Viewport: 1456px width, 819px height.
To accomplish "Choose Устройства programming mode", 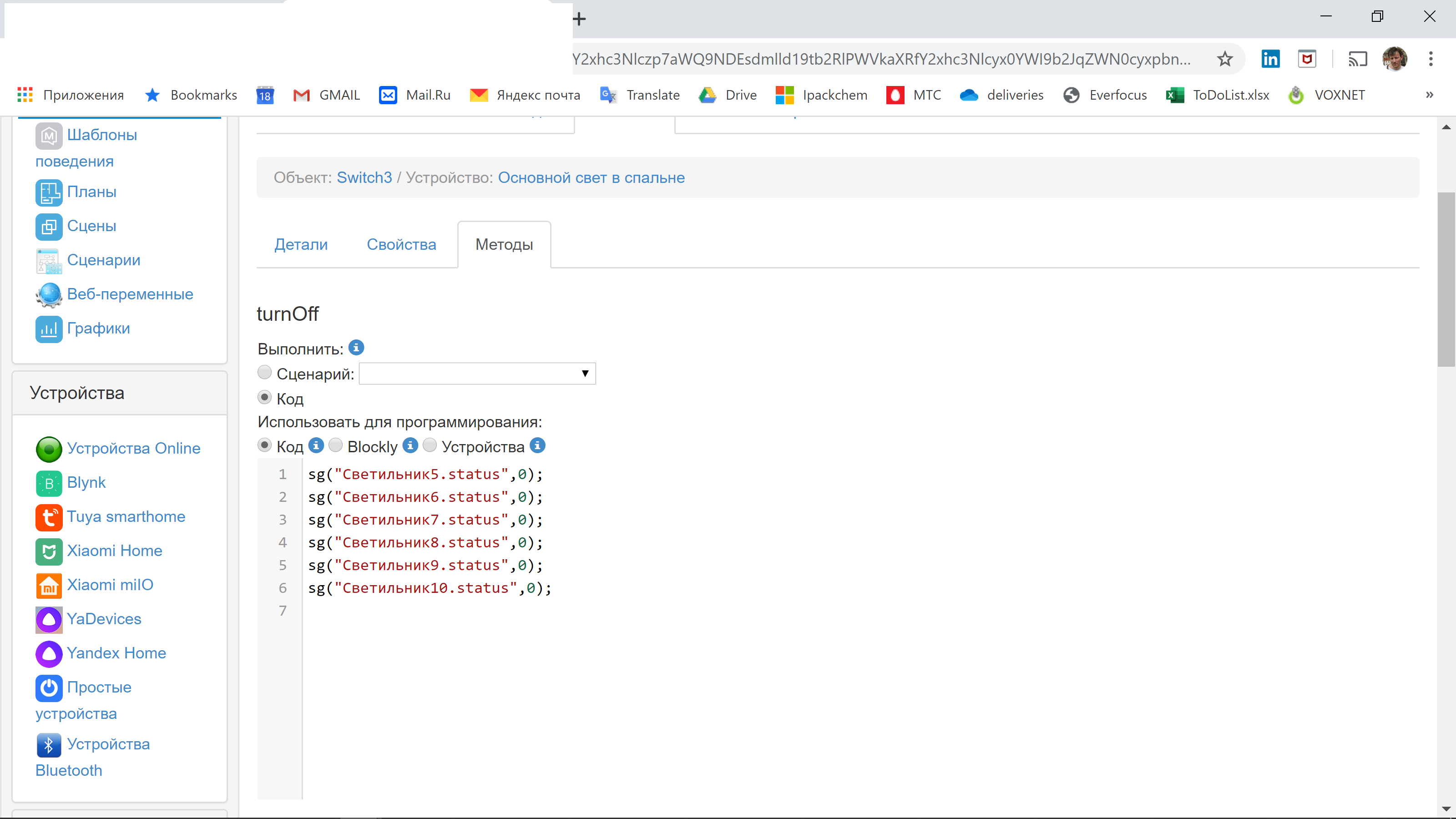I will tap(430, 445).
